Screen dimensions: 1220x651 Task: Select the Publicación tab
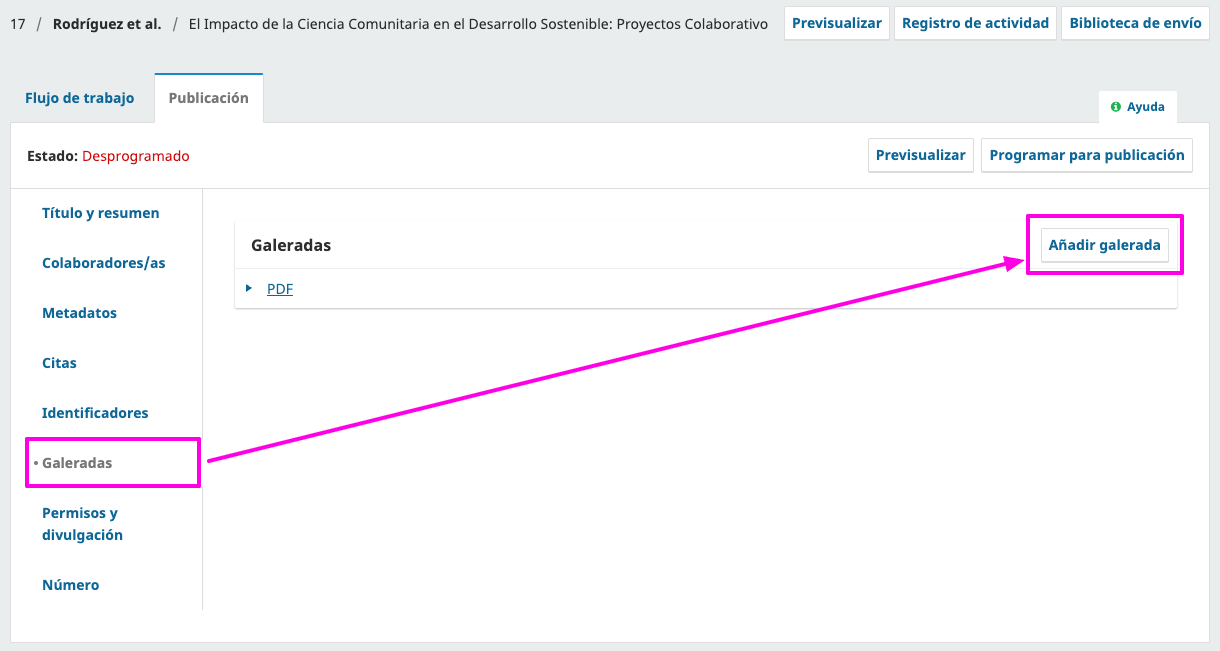[208, 98]
